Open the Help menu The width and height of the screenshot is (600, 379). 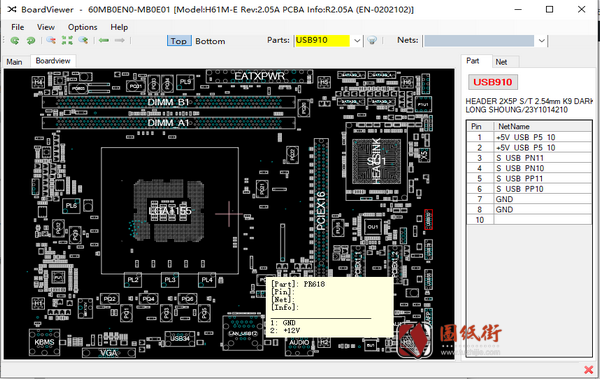(119, 27)
